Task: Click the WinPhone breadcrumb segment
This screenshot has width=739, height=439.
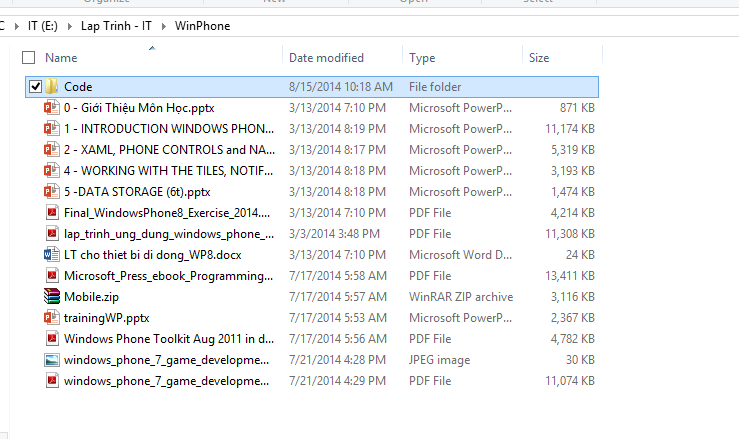Action: [203, 26]
